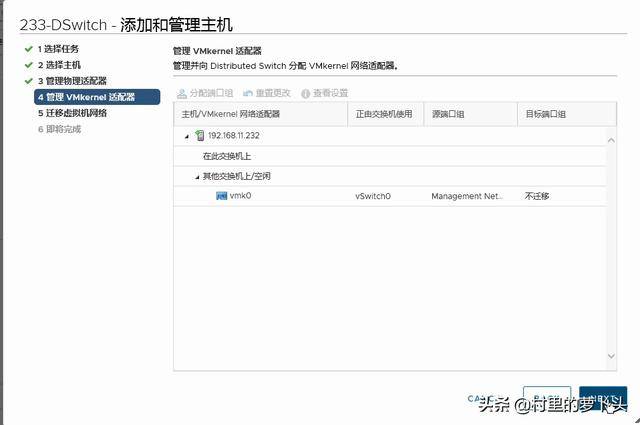The height and width of the screenshot is (425, 640).
Task: Click the checkmark next to step 2
Action: coord(28,64)
